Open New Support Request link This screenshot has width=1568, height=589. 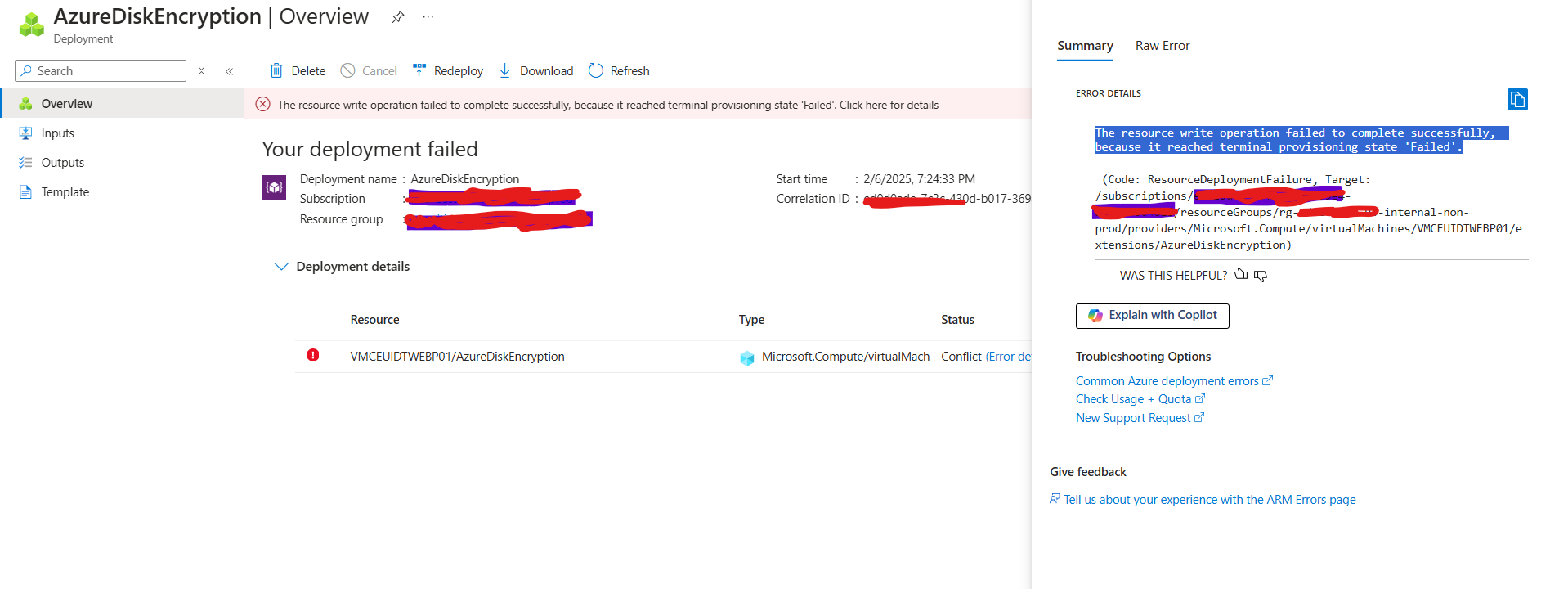(1140, 418)
